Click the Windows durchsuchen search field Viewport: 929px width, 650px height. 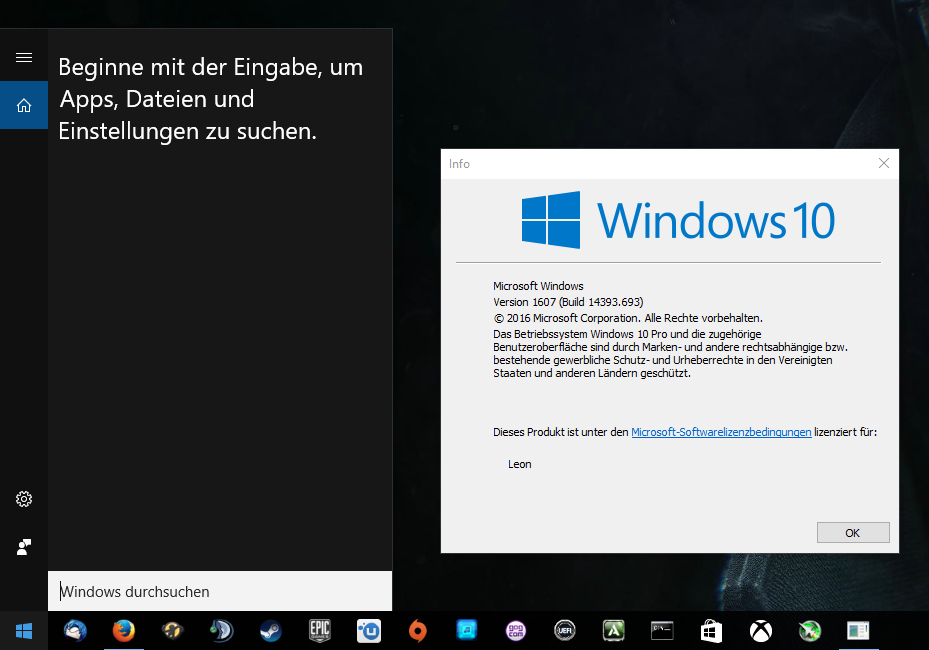(x=220, y=591)
